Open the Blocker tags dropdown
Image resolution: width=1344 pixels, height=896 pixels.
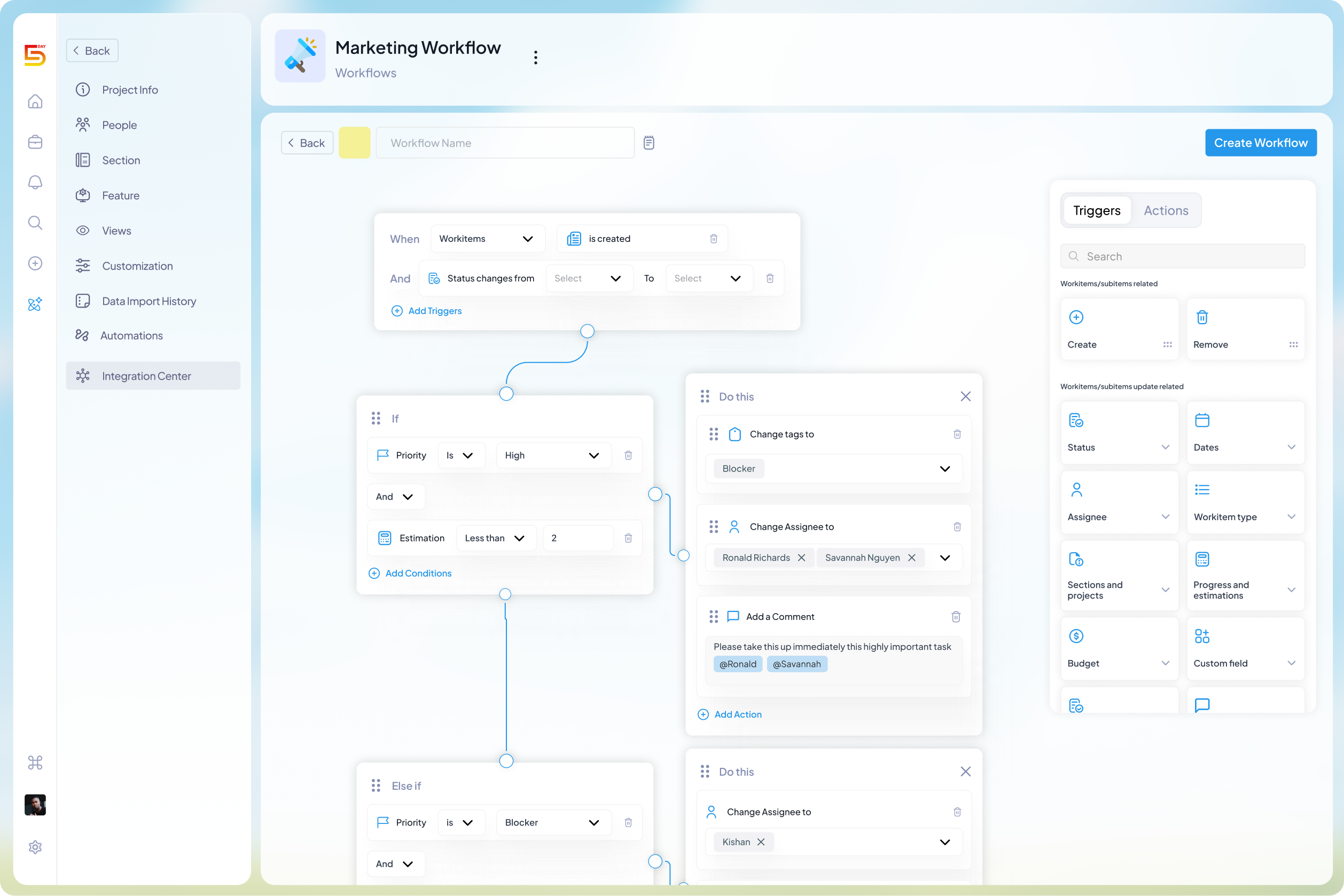click(x=833, y=469)
